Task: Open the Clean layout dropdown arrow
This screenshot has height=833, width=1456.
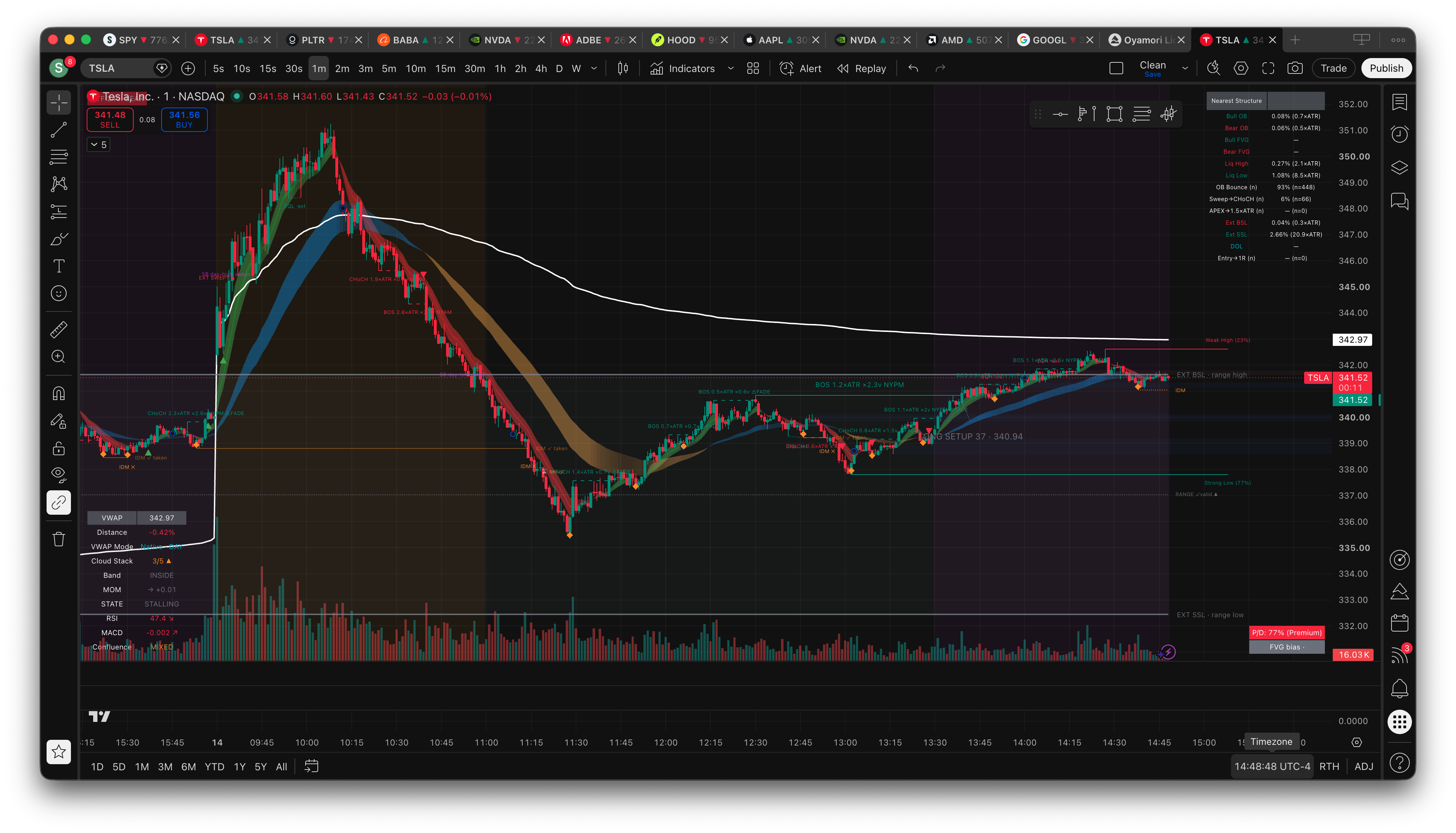Action: tap(1185, 69)
